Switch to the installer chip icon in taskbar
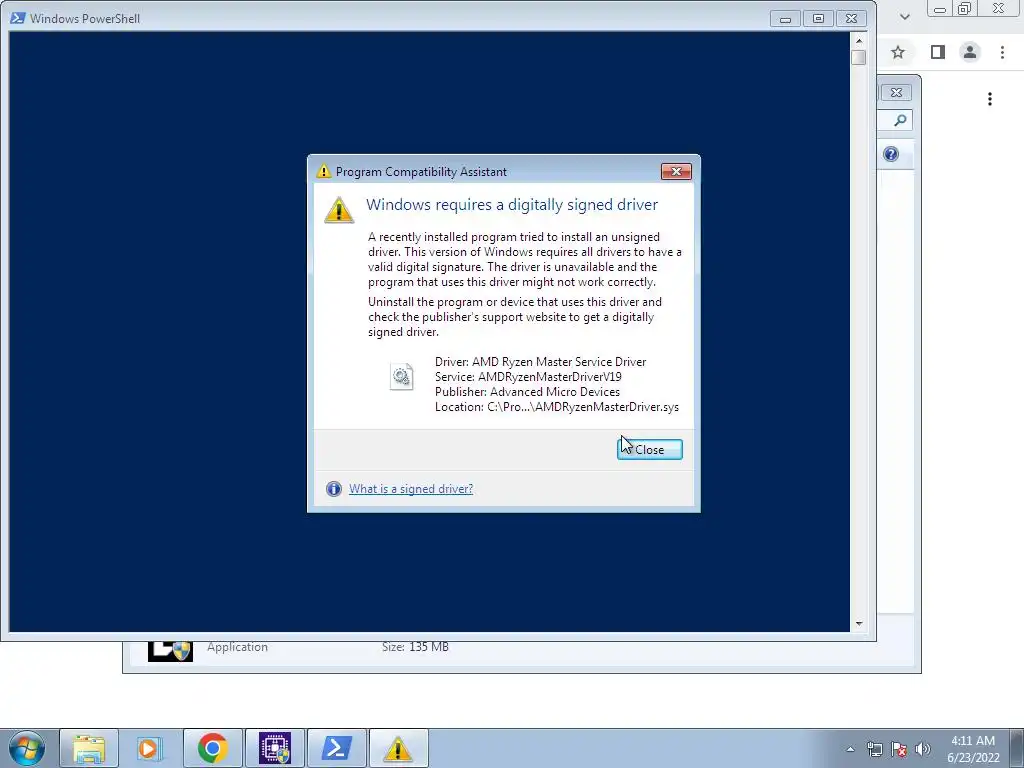 pyautogui.click(x=274, y=748)
